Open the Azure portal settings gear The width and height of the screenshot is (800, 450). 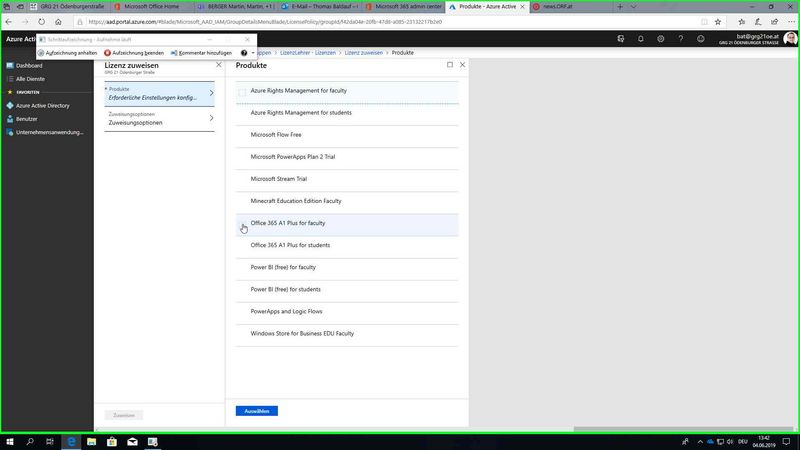[660, 39]
